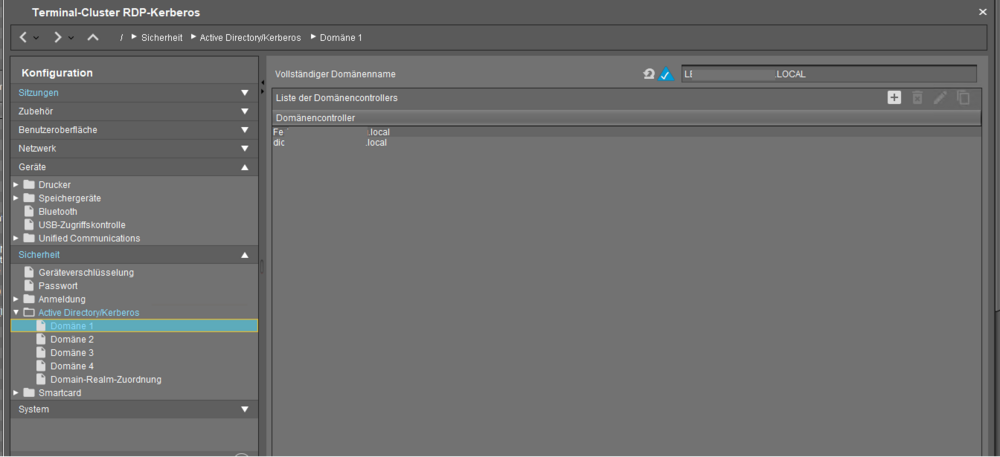Click the Sicherheit breadcrumb link

[162, 37]
